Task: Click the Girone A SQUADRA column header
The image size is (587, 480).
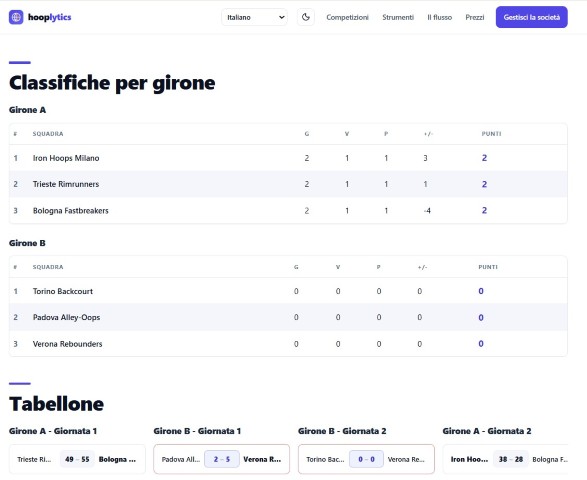Action: coord(48,134)
